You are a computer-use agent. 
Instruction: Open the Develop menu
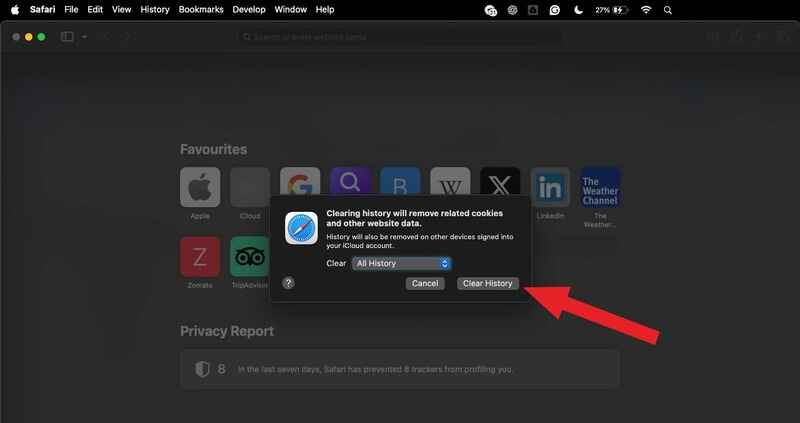click(x=249, y=10)
